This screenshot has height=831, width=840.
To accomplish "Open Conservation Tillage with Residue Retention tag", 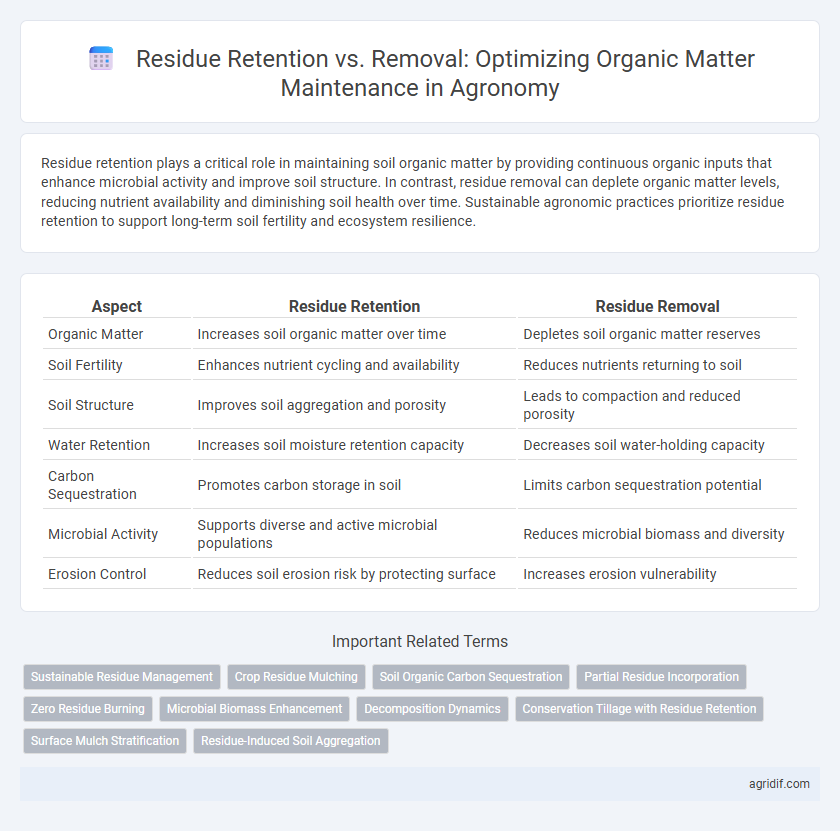I will 639,709.
